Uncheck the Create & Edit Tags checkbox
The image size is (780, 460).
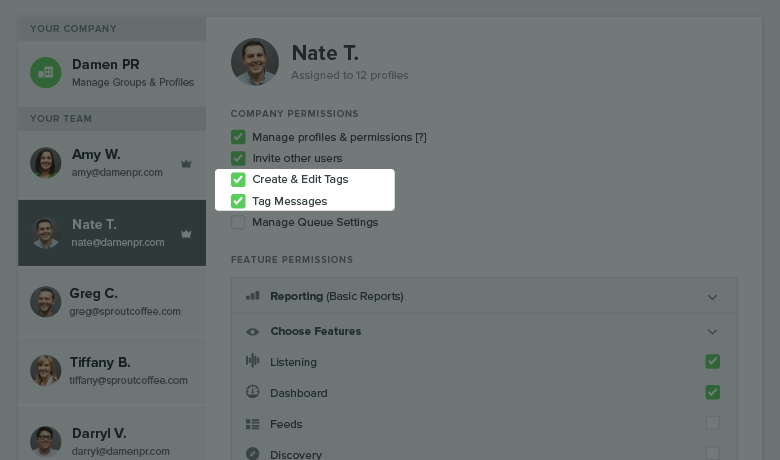(x=238, y=180)
